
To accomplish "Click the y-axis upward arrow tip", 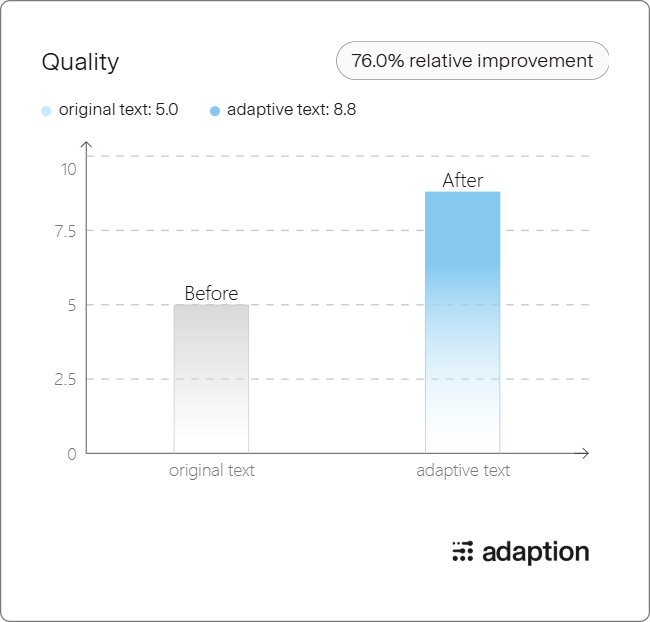I will 86,144.
